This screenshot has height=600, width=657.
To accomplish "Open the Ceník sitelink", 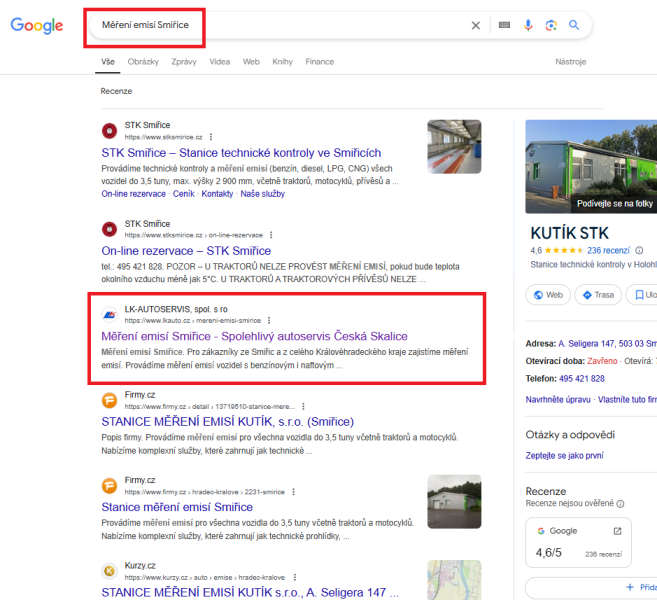I will pyautogui.click(x=184, y=194).
